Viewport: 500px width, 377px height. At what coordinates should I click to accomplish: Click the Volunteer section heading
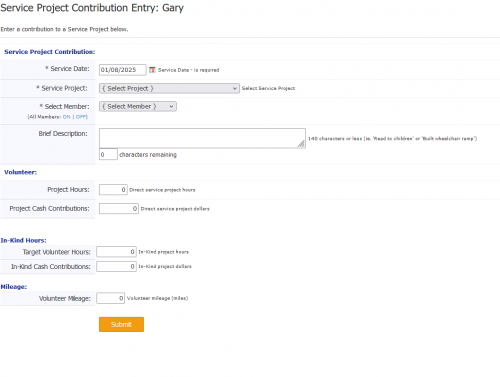coord(20,172)
